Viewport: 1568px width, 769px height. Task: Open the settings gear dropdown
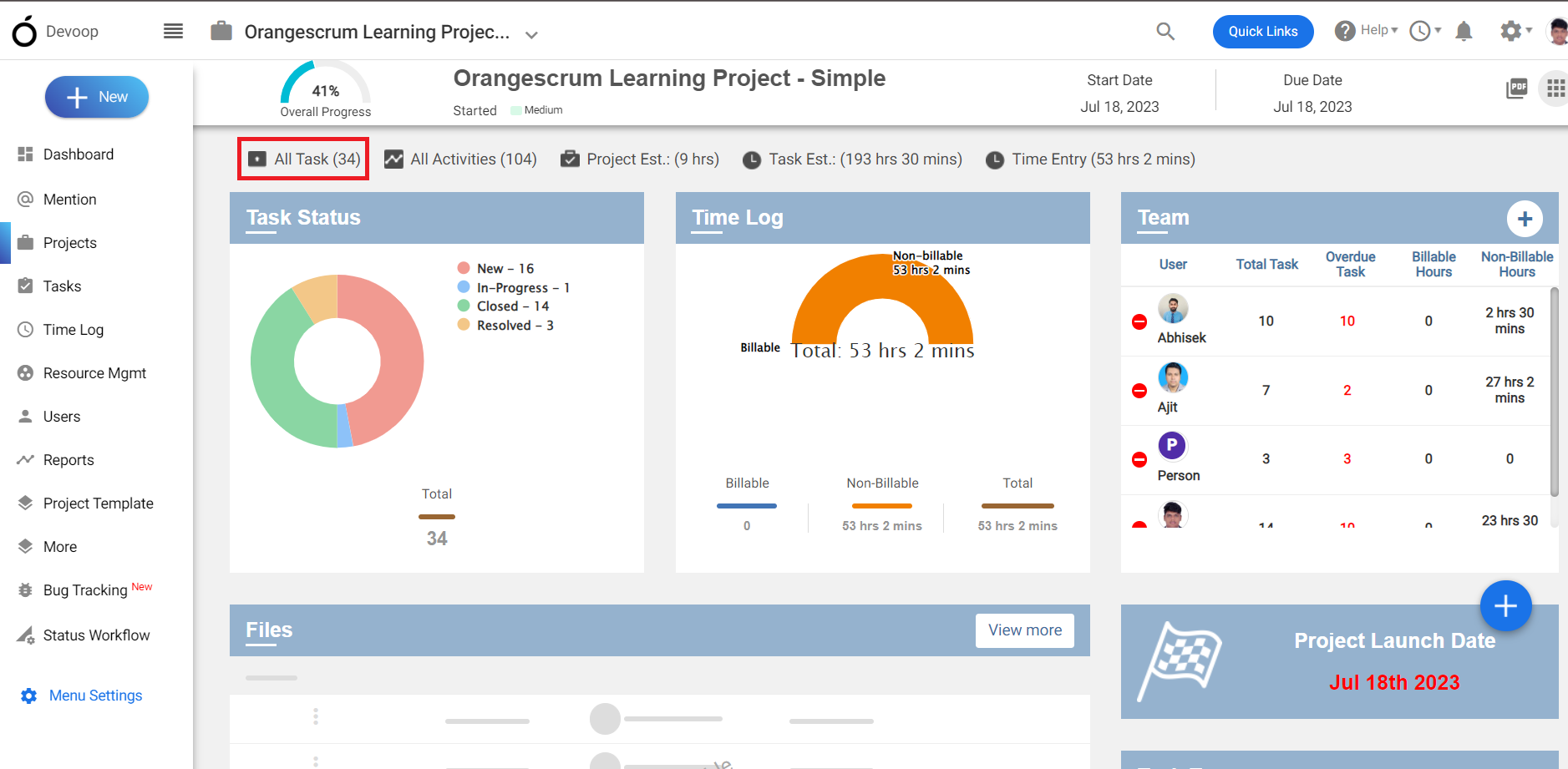[x=1515, y=31]
